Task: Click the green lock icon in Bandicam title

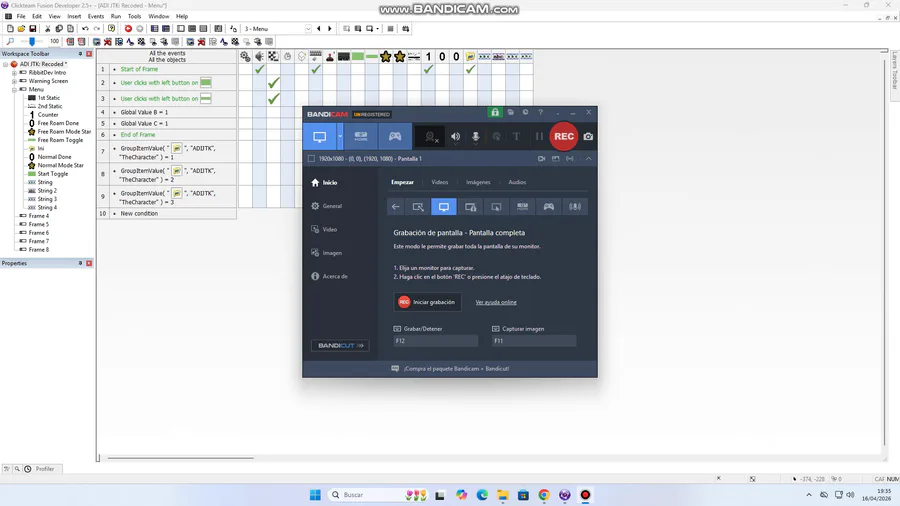Action: click(x=495, y=112)
